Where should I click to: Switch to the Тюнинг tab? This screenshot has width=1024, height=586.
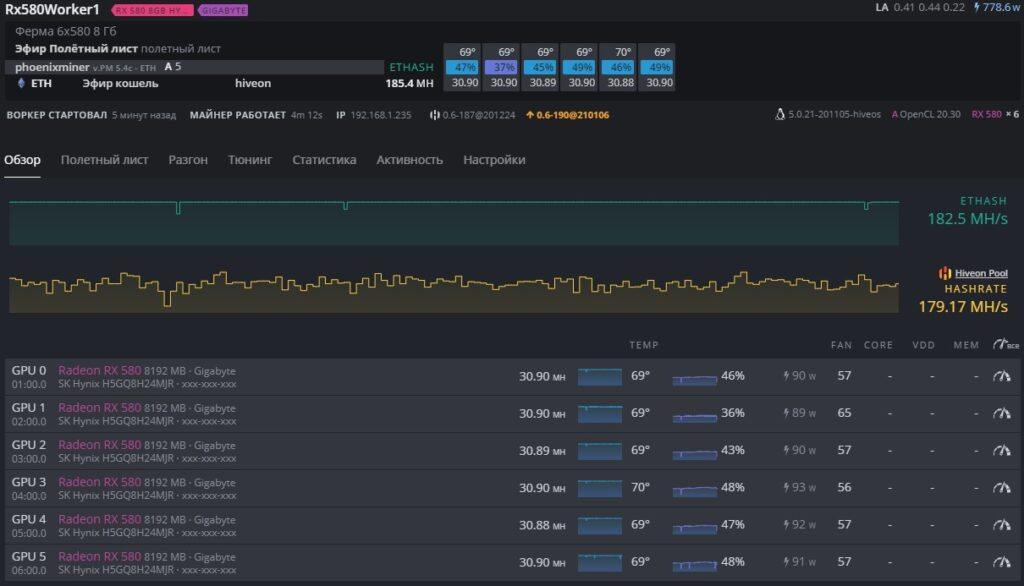pyautogui.click(x=250, y=160)
